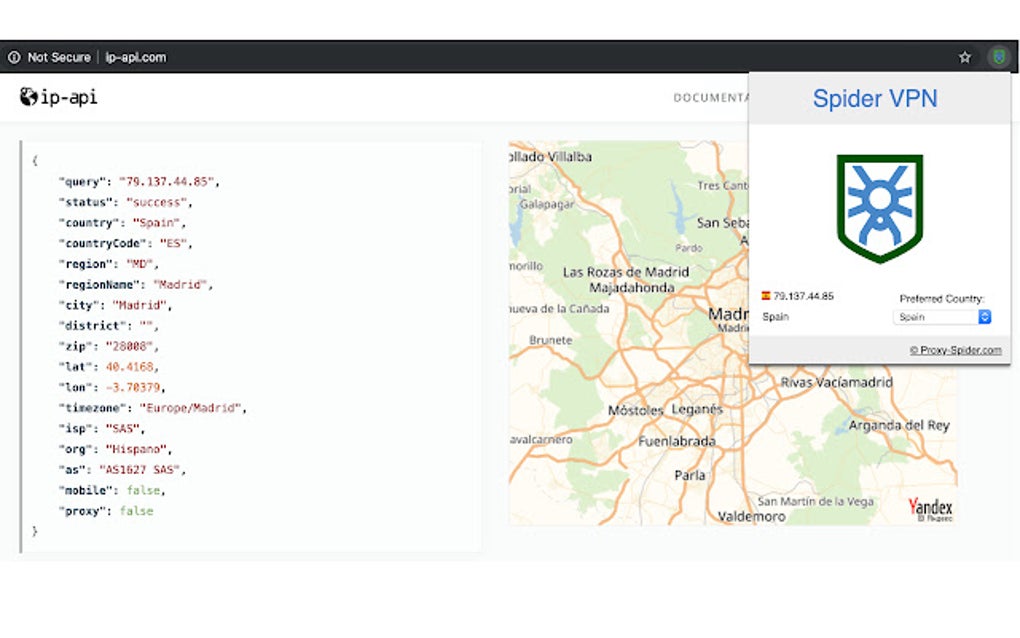Click the Spider VPN shield logo
The image size is (1020, 638).
[x=879, y=208]
